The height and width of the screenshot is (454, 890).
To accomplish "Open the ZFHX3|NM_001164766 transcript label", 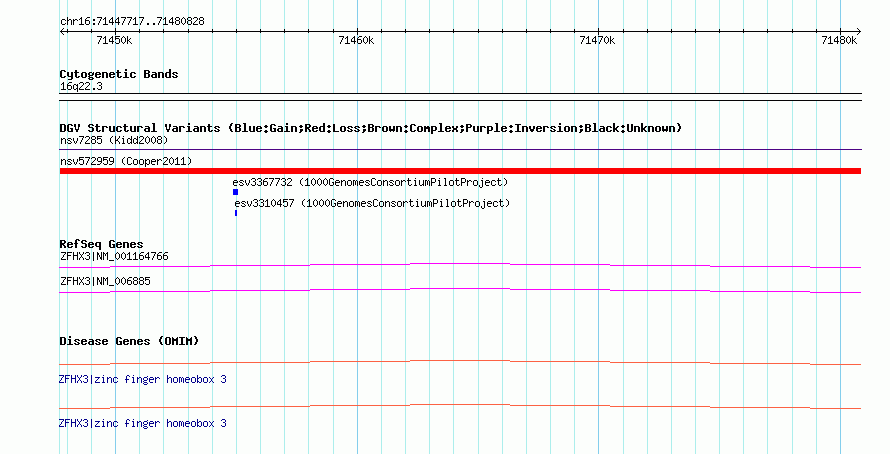I will pyautogui.click(x=114, y=257).
